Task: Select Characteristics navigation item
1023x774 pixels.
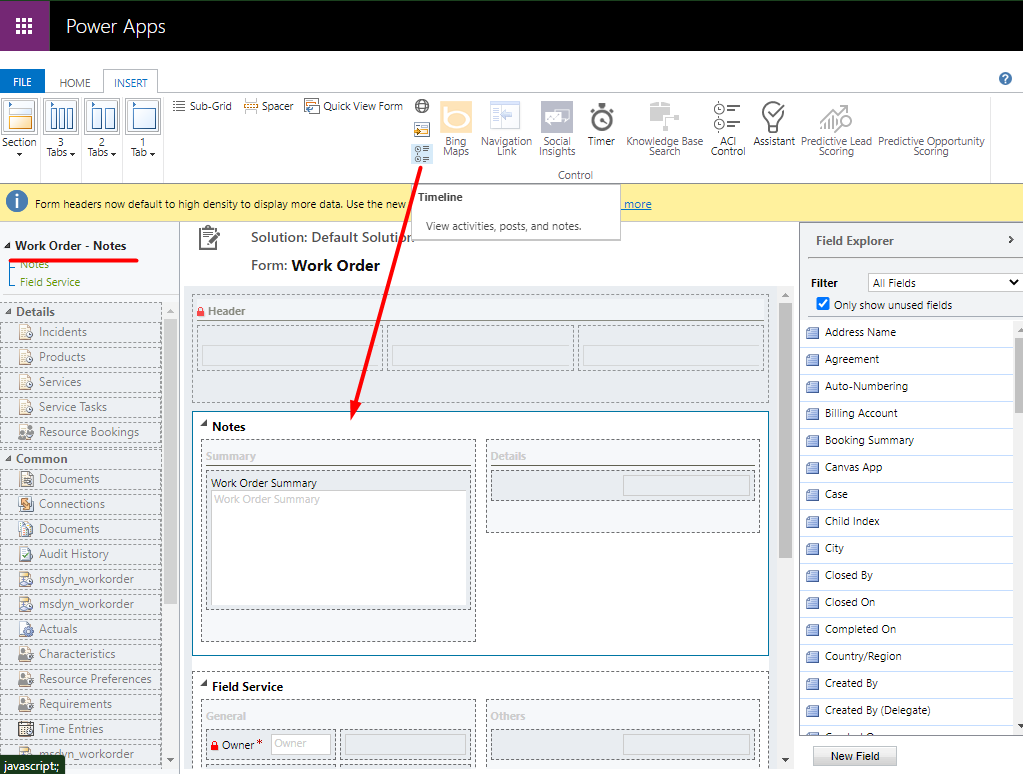Action: (81, 654)
